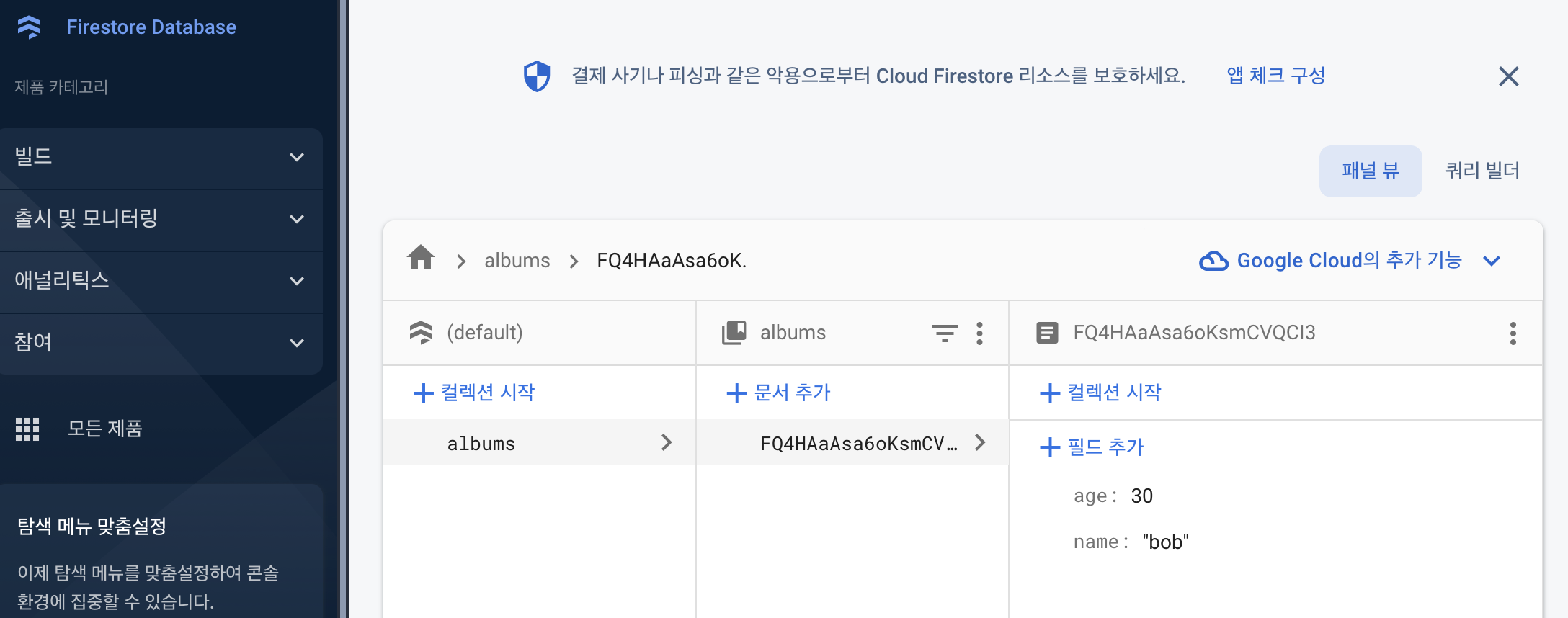This screenshot has width=1568, height=618.
Task: Open the Firestore Database title link
Action: 151,27
